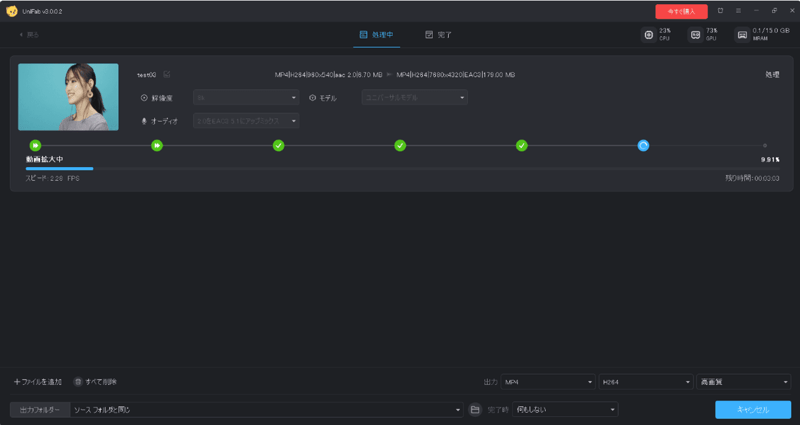Click the VRAM usage monitor icon

[742, 35]
